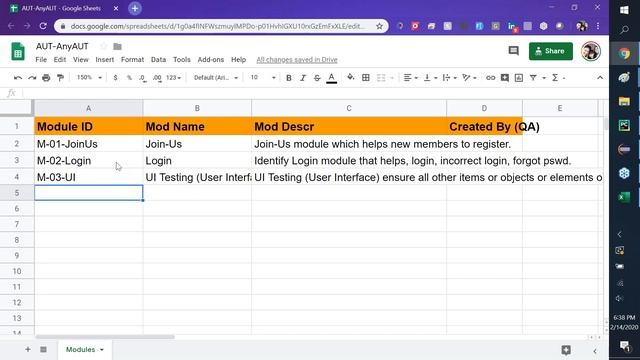Toggle Italic formatting
This screenshot has width=640, height=360.
303,78
